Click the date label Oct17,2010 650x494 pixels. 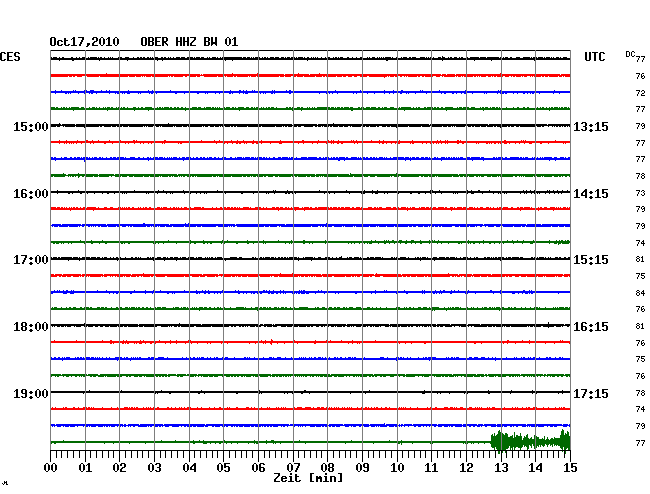click(84, 42)
